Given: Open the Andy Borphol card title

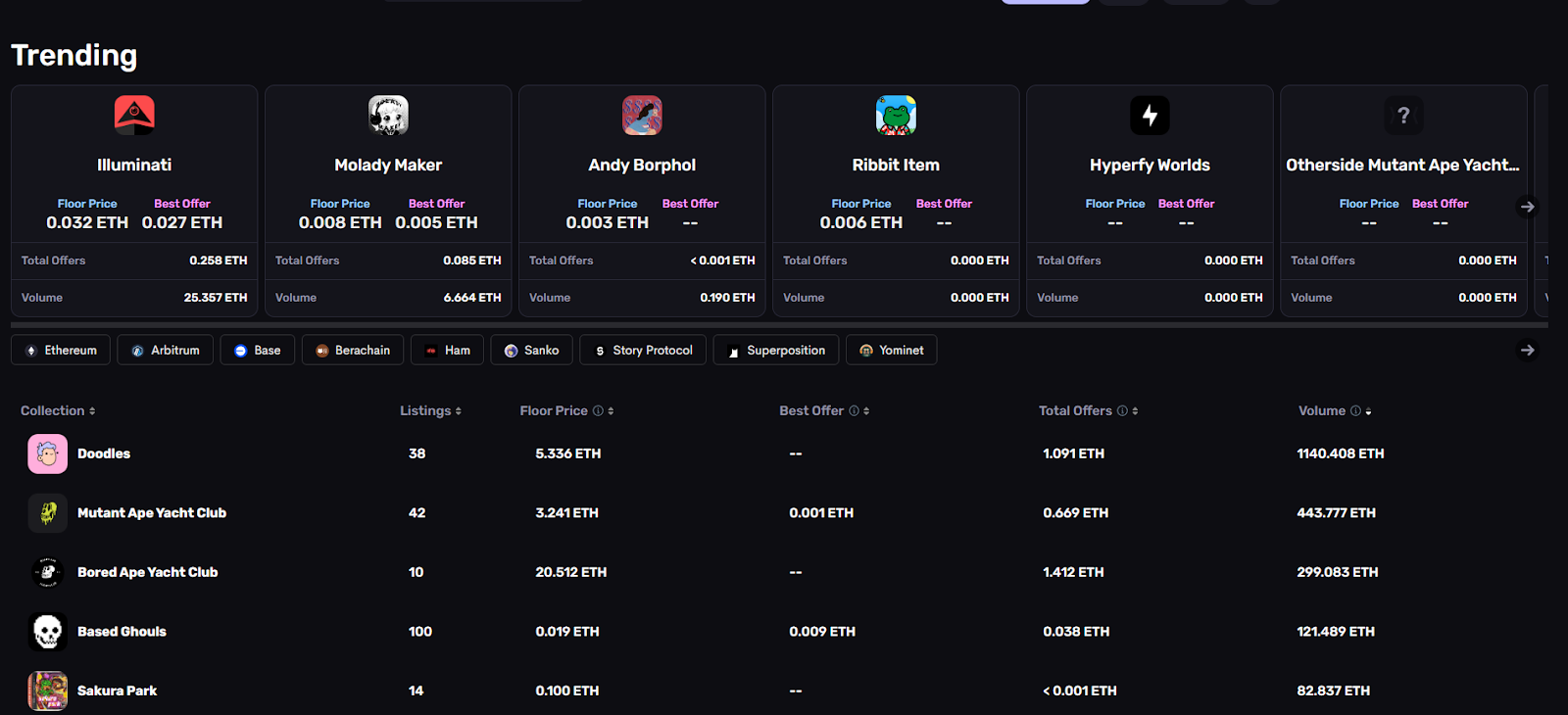Looking at the screenshot, I should tap(642, 166).
